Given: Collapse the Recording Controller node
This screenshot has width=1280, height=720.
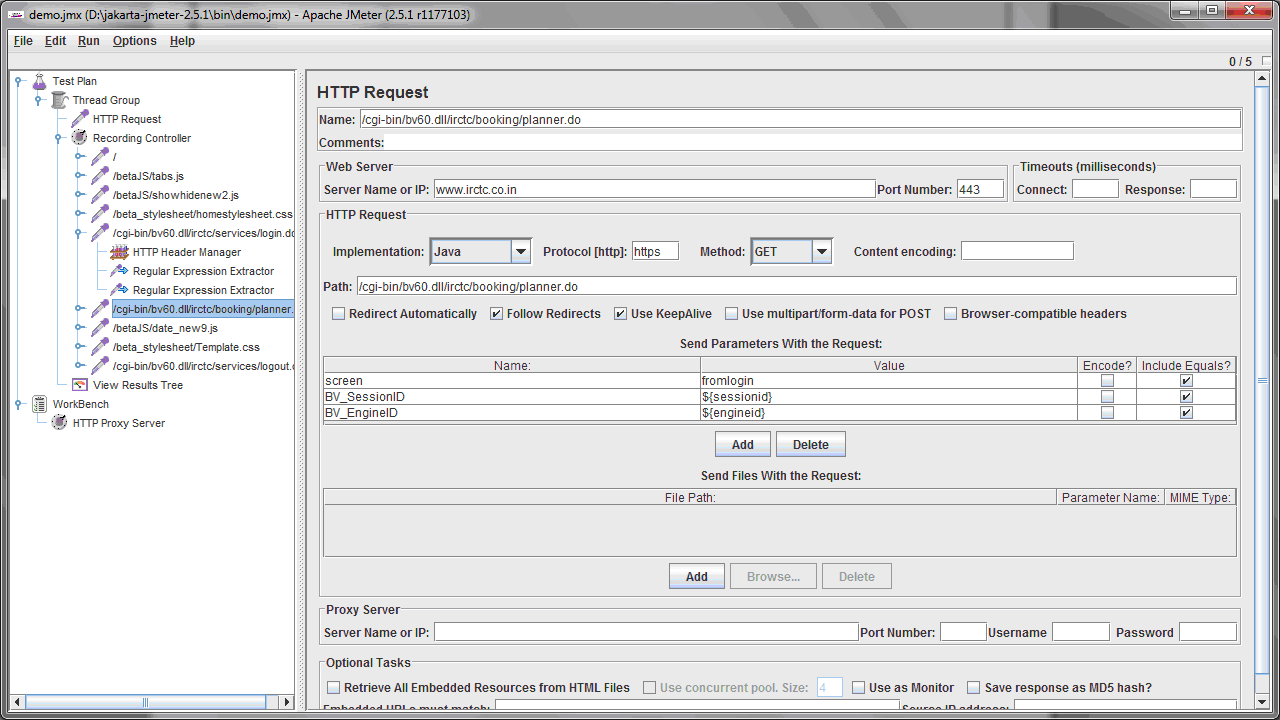Looking at the screenshot, I should click(x=59, y=138).
